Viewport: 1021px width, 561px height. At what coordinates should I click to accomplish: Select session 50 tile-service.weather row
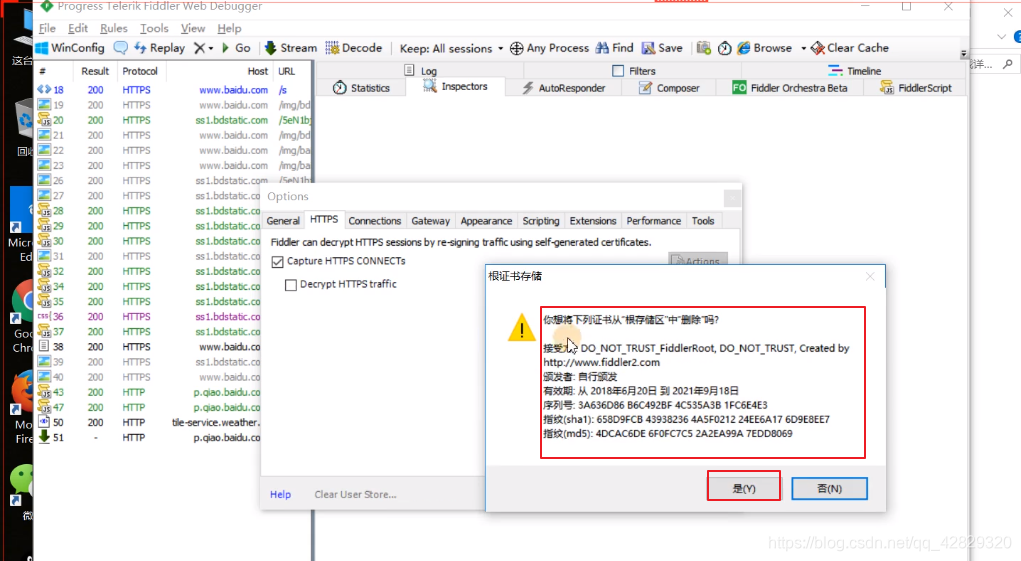pos(148,423)
